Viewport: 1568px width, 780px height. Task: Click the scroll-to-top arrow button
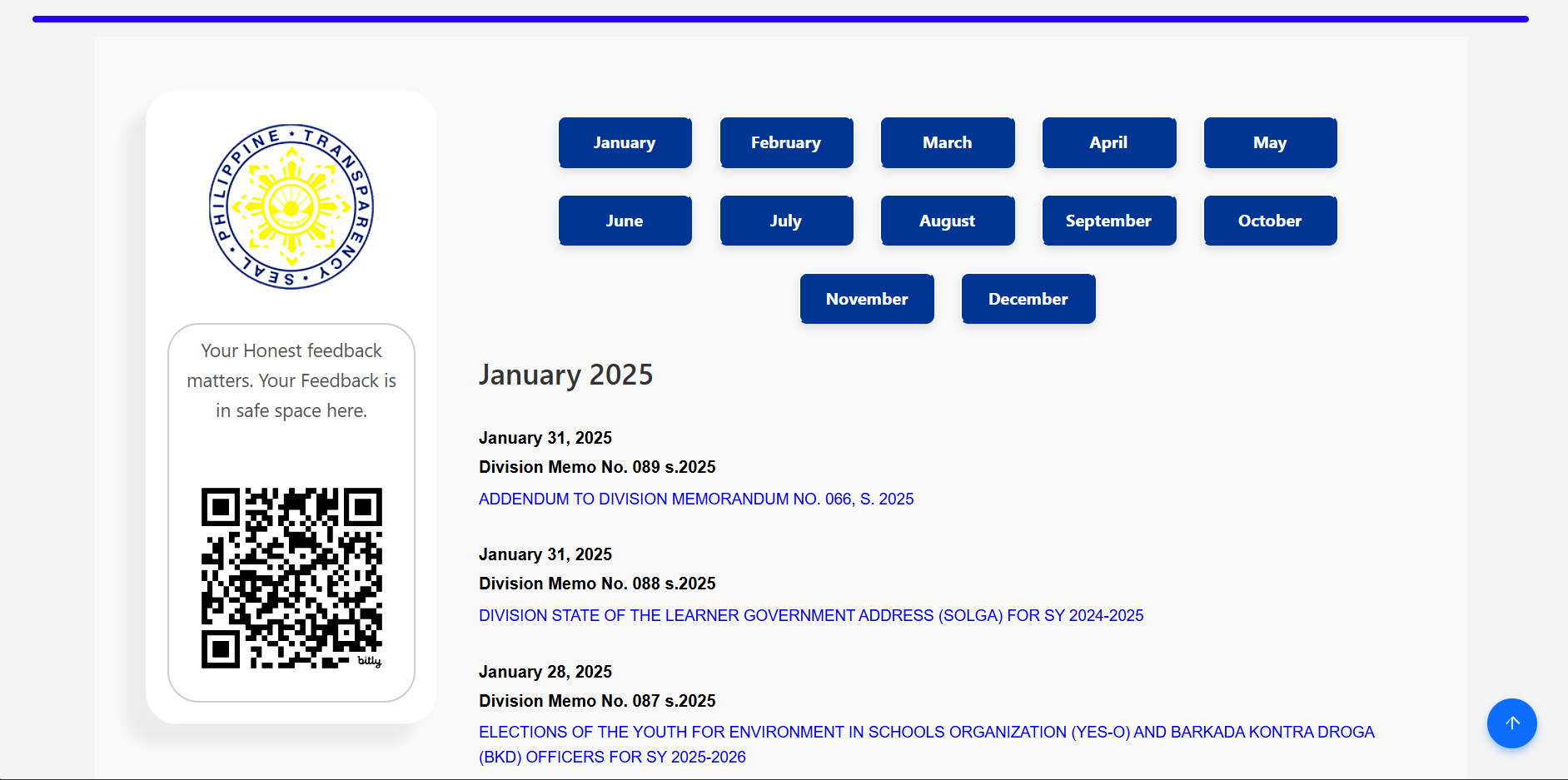[x=1511, y=723]
